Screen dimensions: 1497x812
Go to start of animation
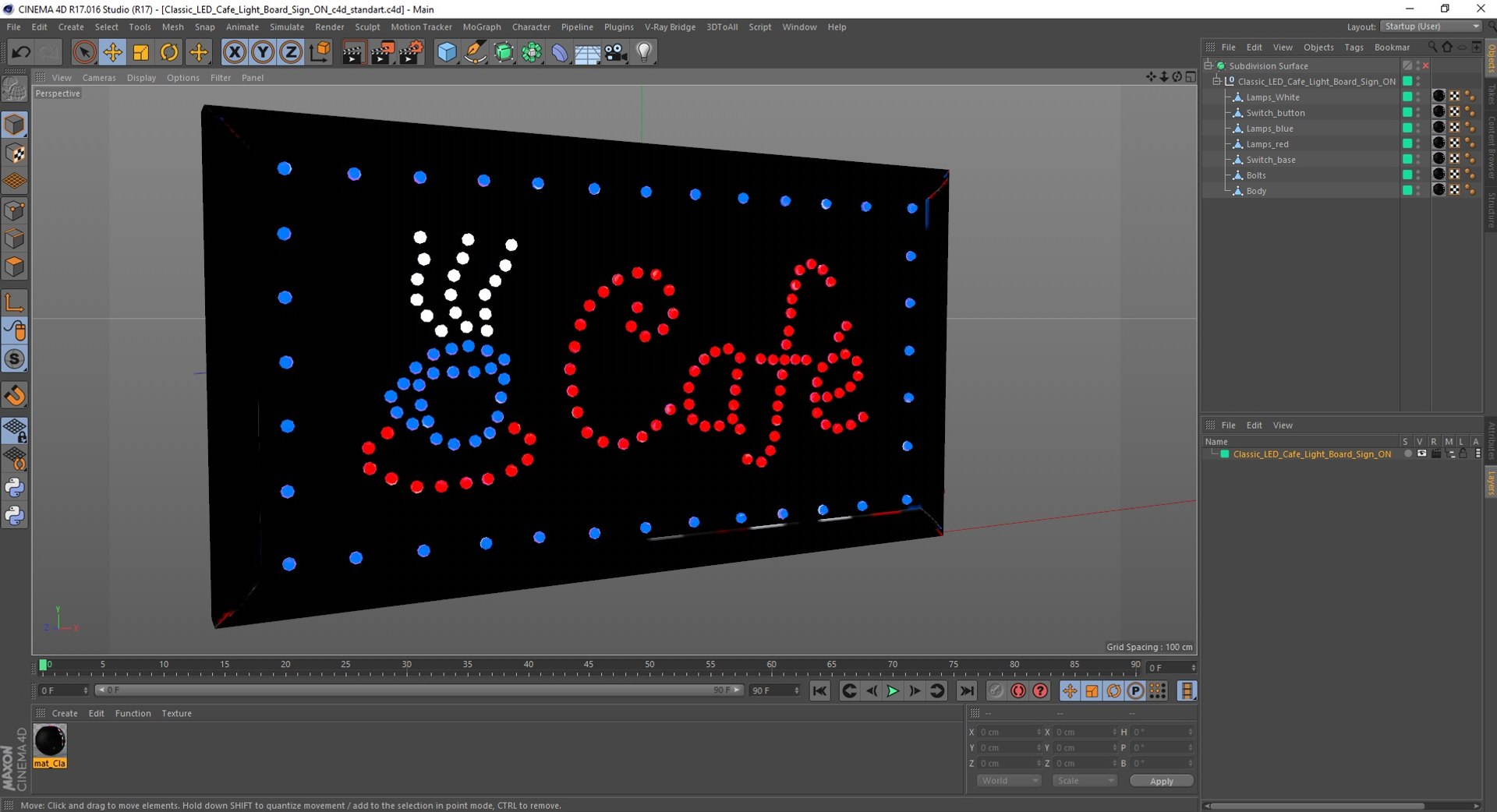coord(819,691)
